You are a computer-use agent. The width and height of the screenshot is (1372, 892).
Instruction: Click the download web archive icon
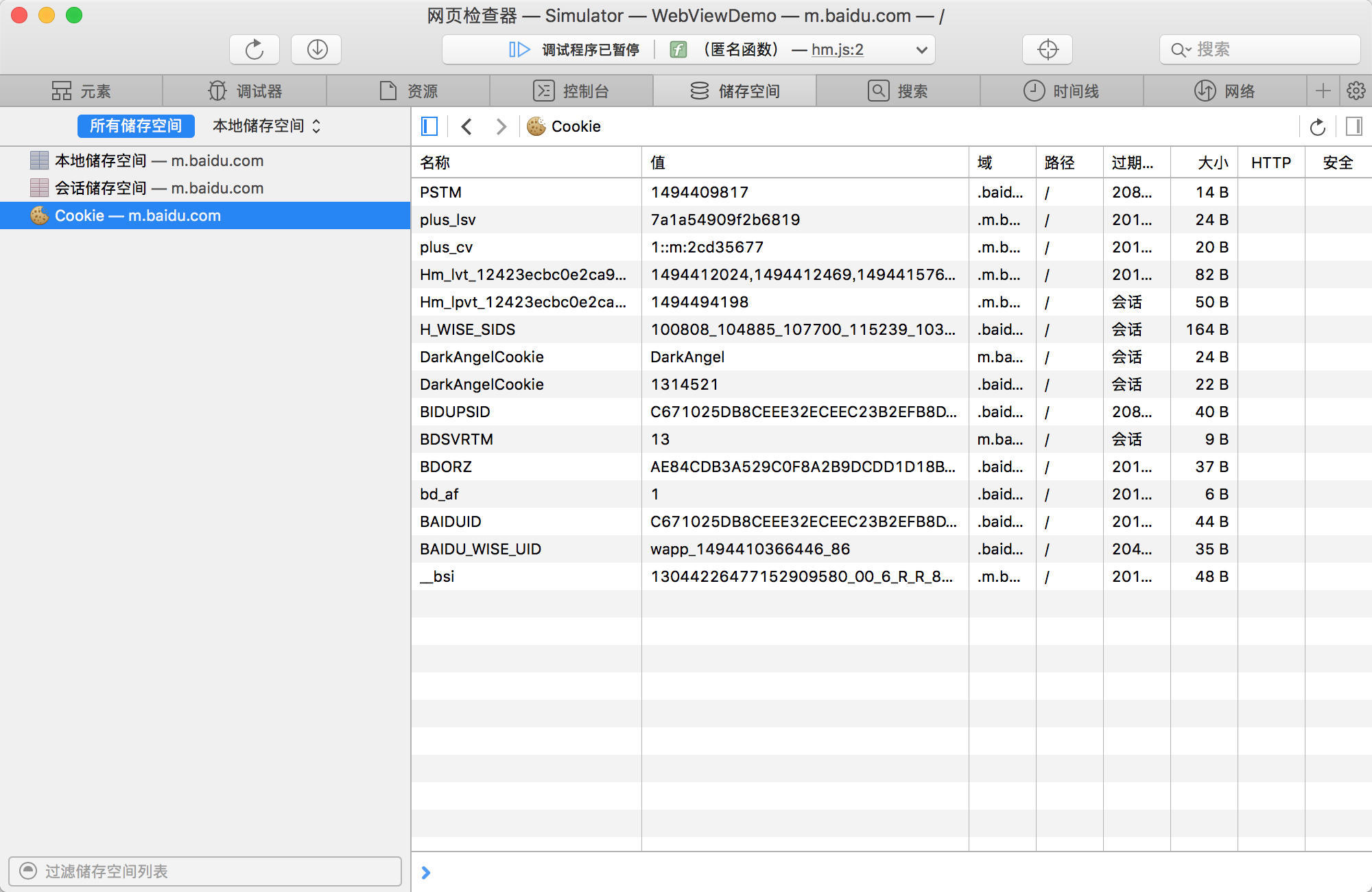[x=316, y=49]
